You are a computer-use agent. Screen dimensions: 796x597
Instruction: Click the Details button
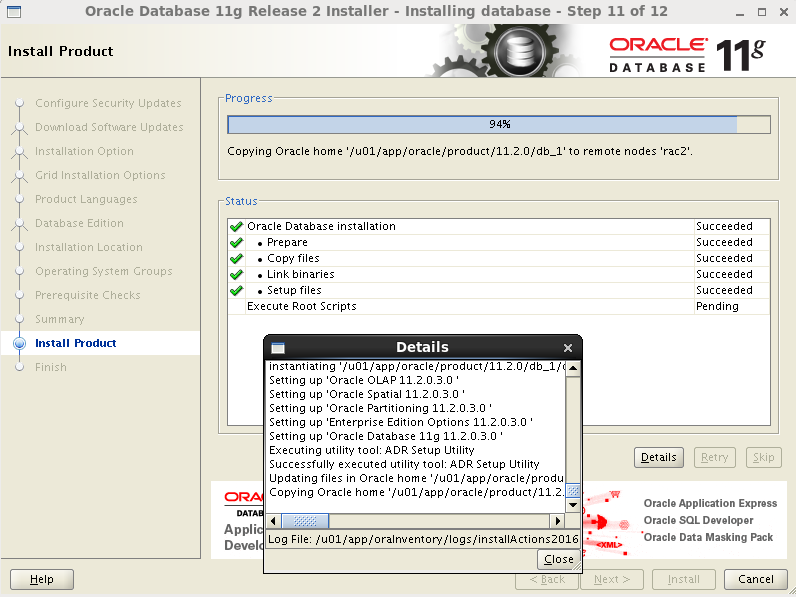[658, 457]
